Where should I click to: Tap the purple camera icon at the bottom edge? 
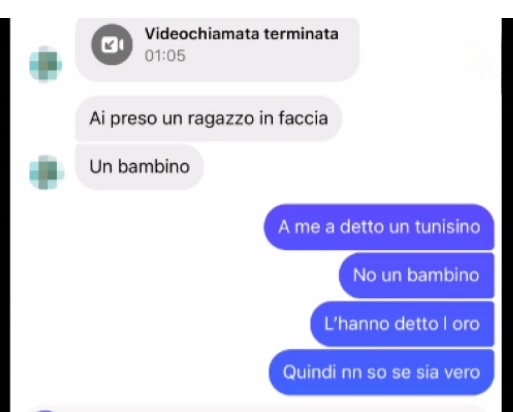(x=45, y=410)
